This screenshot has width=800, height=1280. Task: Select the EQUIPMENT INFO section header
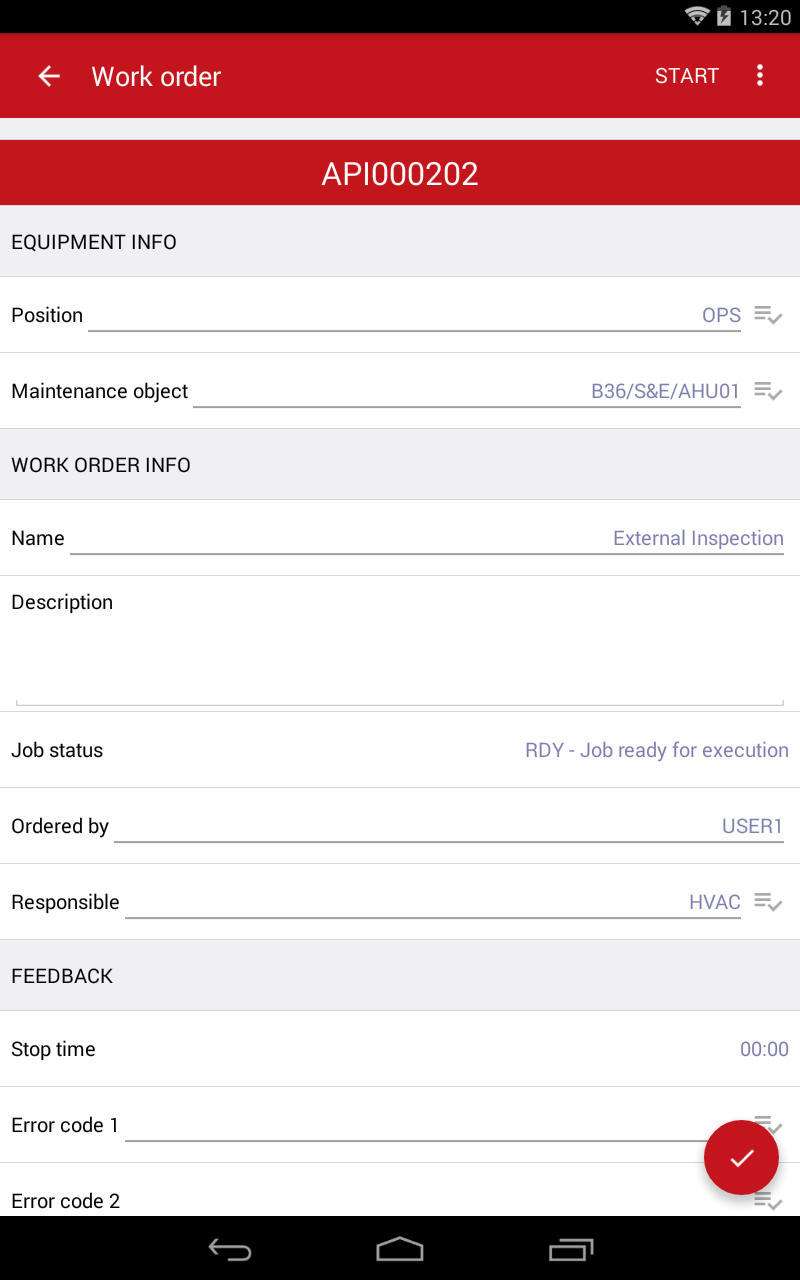93,242
